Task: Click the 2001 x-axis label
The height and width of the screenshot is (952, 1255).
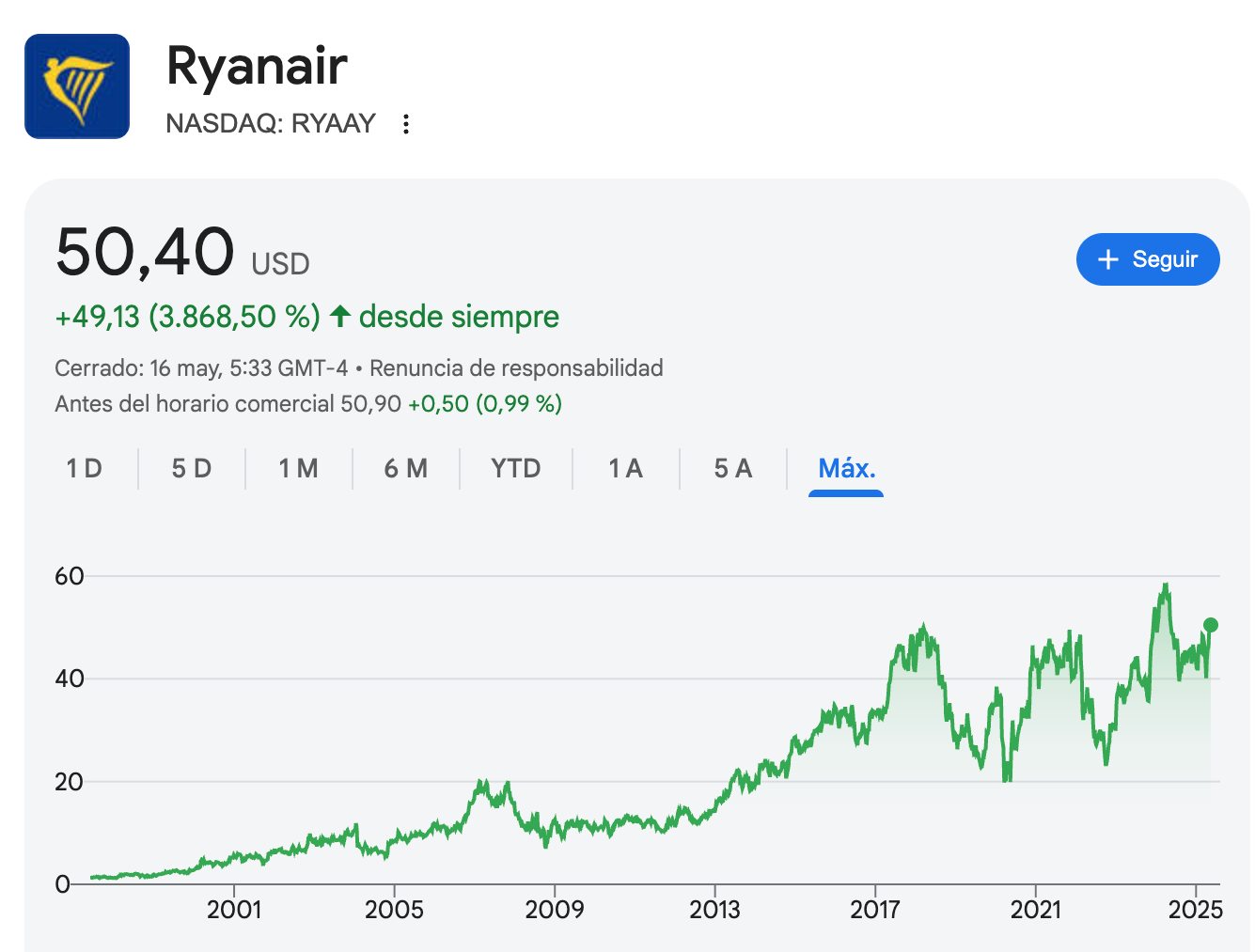Action: [x=234, y=910]
